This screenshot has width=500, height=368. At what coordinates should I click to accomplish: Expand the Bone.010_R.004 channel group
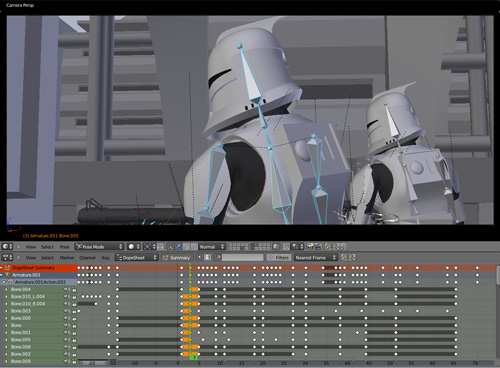(x=6, y=304)
